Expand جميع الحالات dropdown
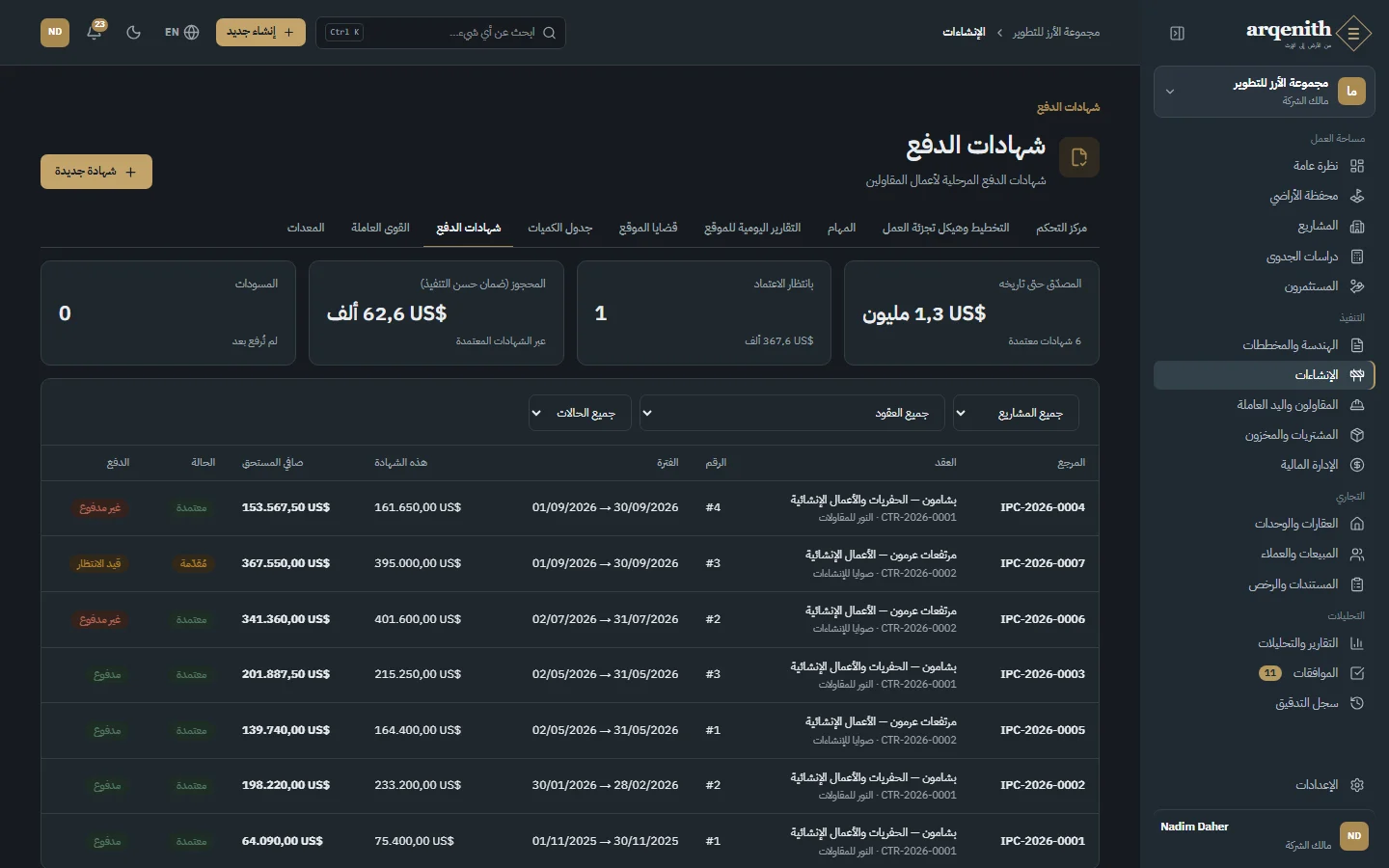This screenshot has height=868, width=1389. coord(580,413)
